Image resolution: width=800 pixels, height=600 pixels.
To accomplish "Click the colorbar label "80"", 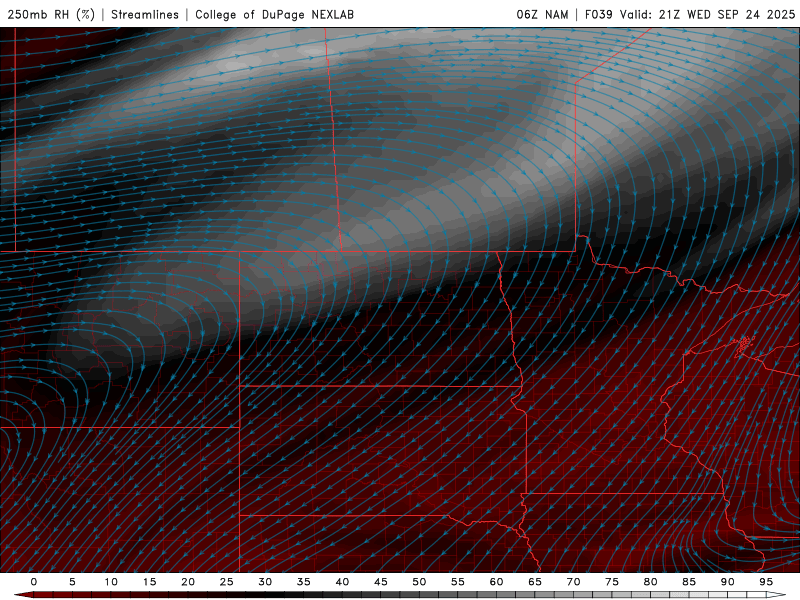I will (x=651, y=582).
